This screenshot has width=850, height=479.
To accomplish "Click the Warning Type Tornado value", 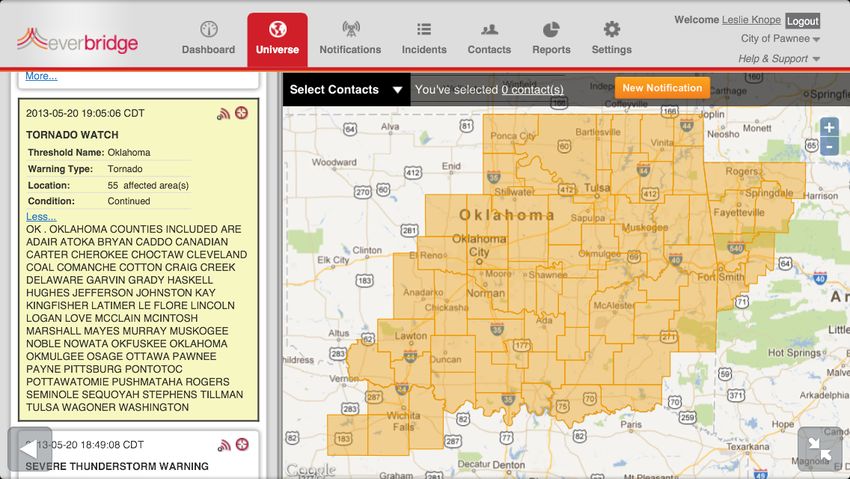I will pyautogui.click(x=125, y=169).
